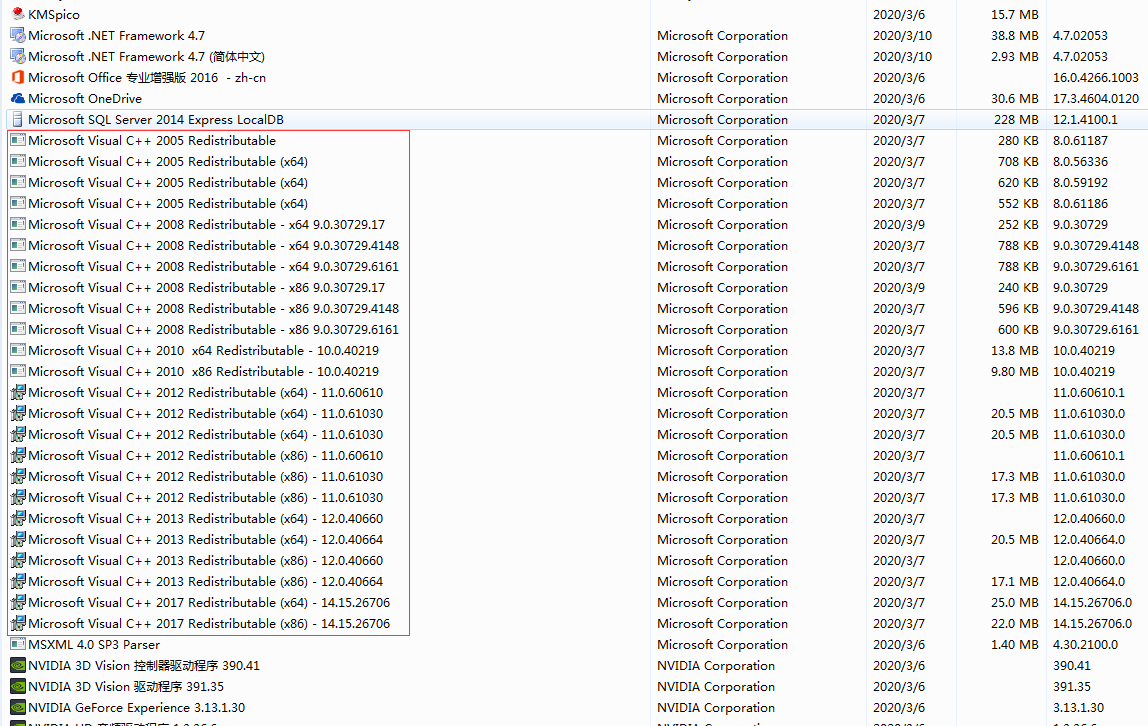This screenshot has width=1148, height=726.
Task: Click the SQL Server 2014 Express LocalDB icon
Action: pos(18,119)
